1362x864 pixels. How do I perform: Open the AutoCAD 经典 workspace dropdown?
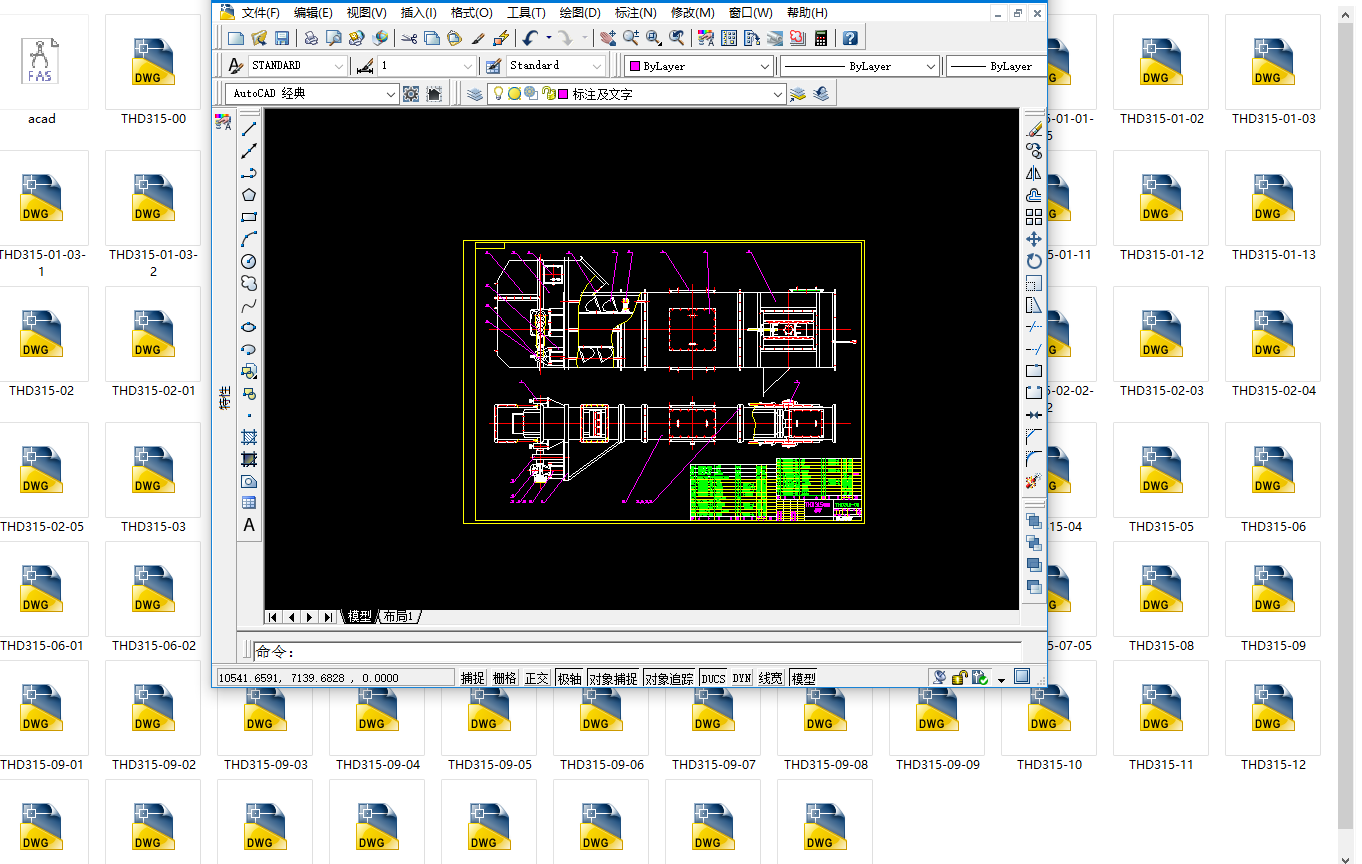click(x=312, y=94)
